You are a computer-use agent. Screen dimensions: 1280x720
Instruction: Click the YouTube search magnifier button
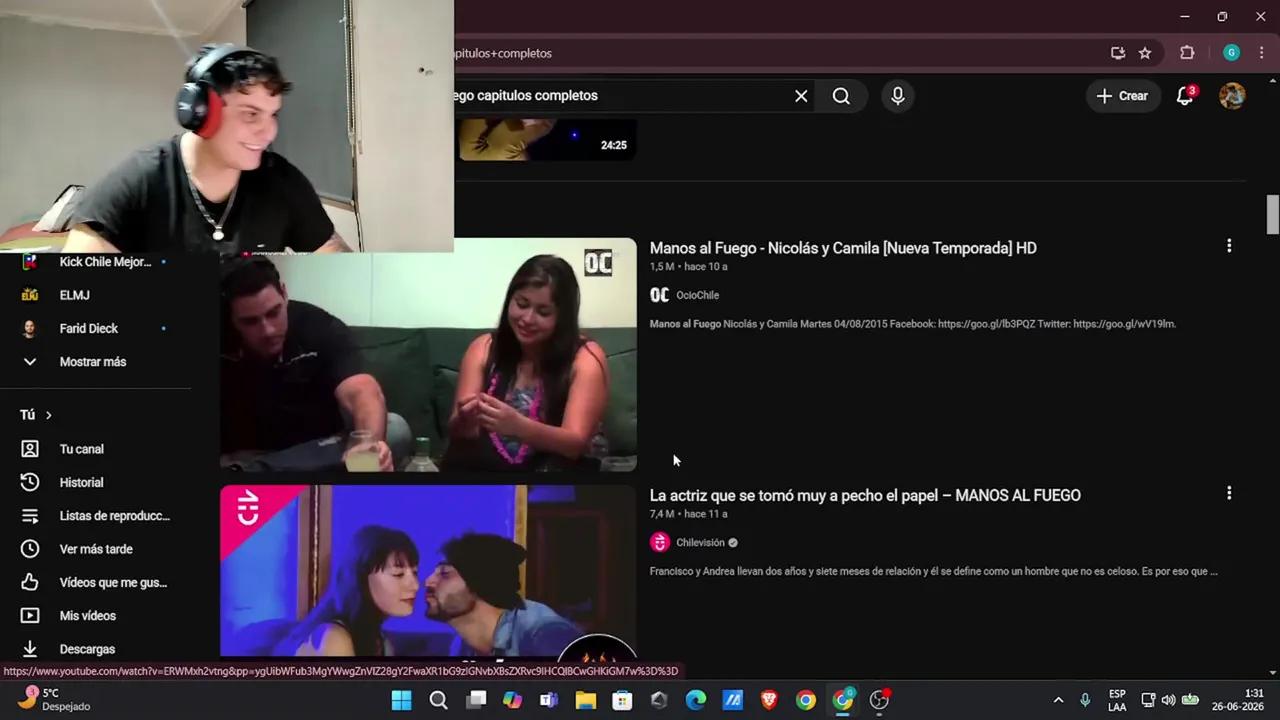(841, 96)
